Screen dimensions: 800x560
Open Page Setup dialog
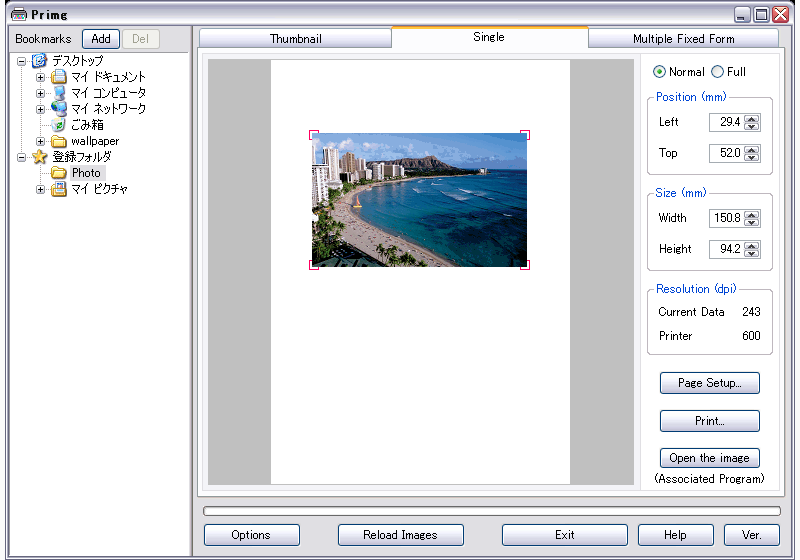tap(709, 383)
